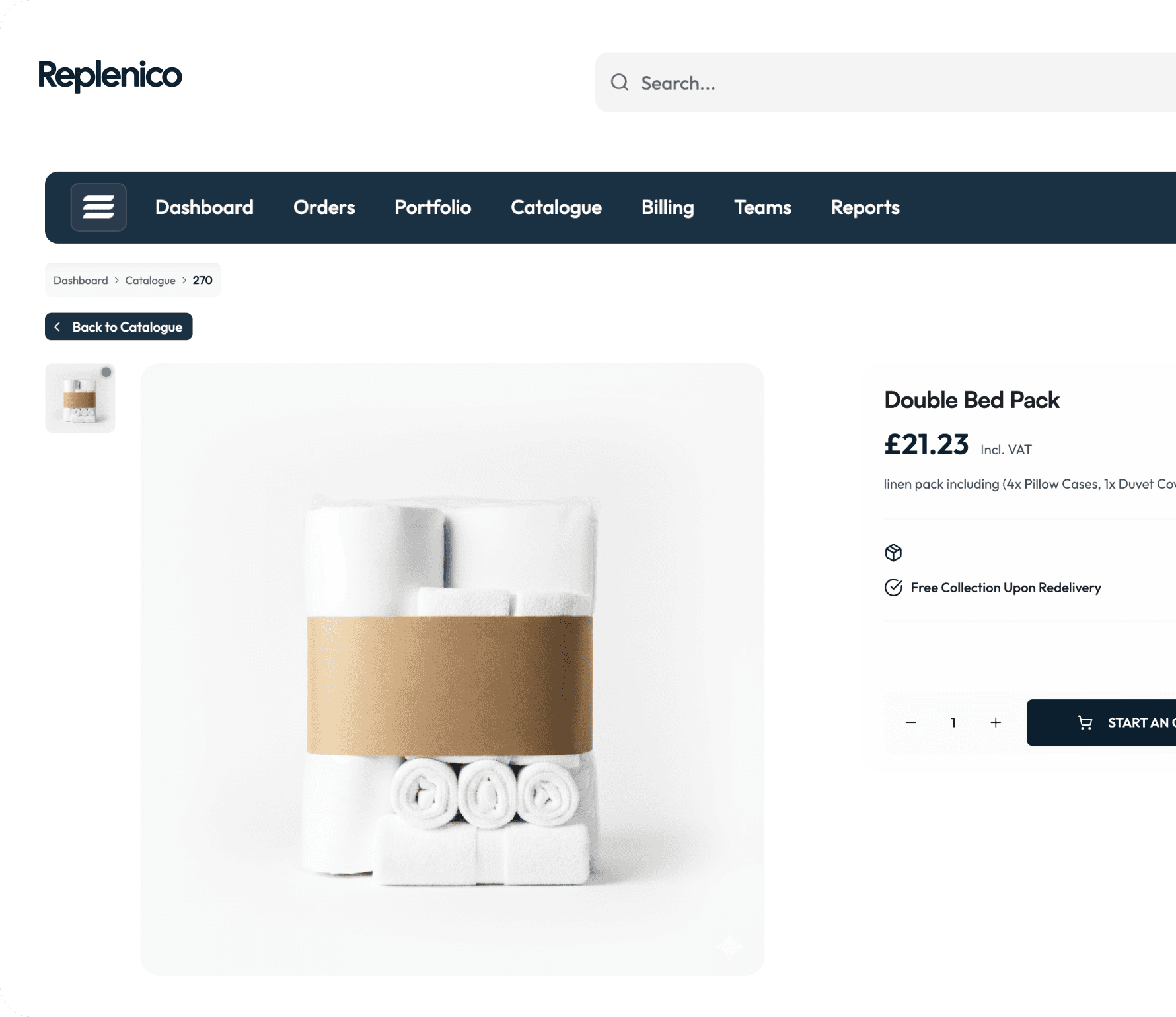Image resolution: width=1176 pixels, height=1017 pixels.
Task: Open Billing in the navigation bar
Action: [x=668, y=207]
